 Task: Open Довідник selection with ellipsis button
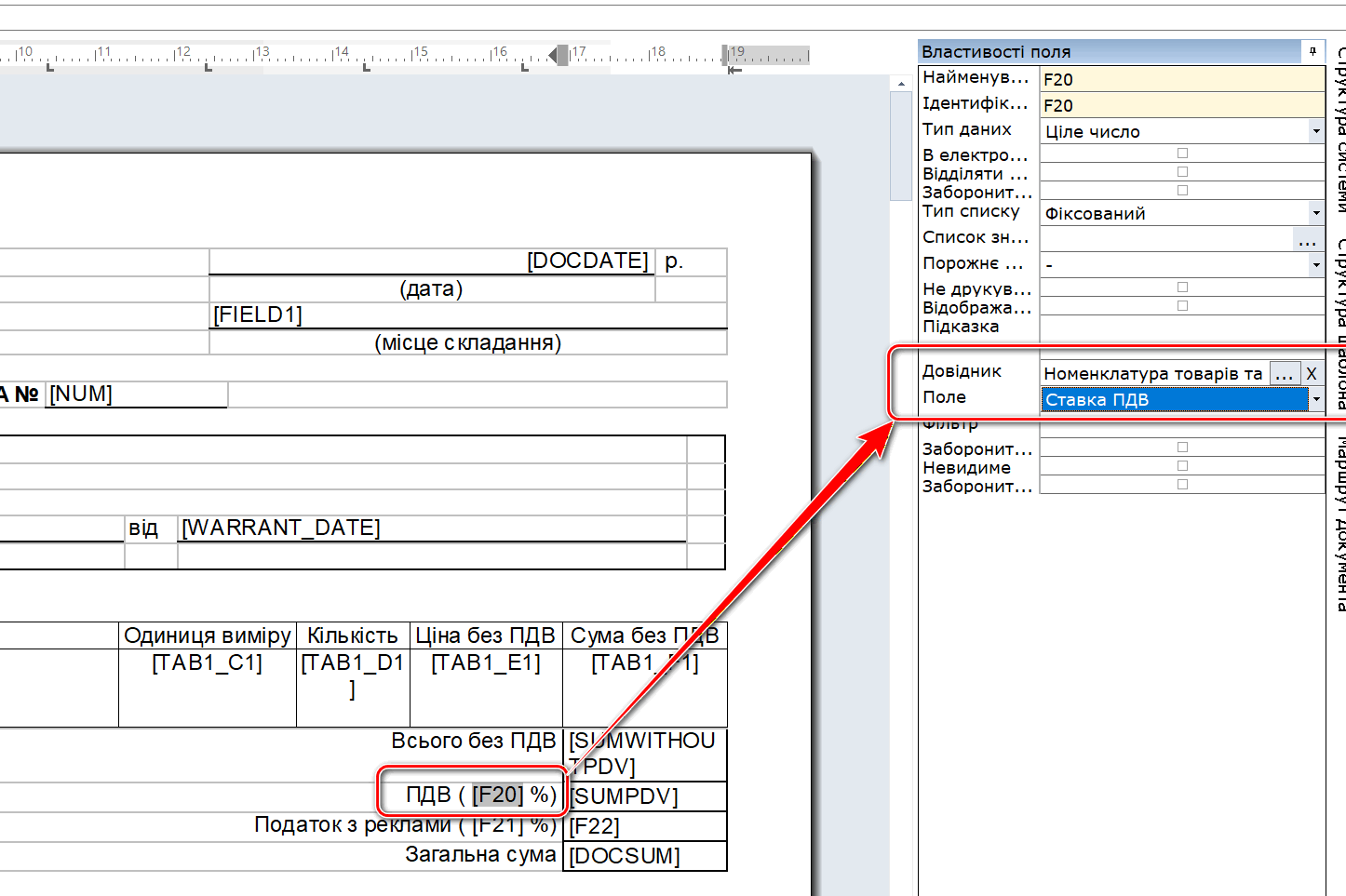click(1284, 374)
